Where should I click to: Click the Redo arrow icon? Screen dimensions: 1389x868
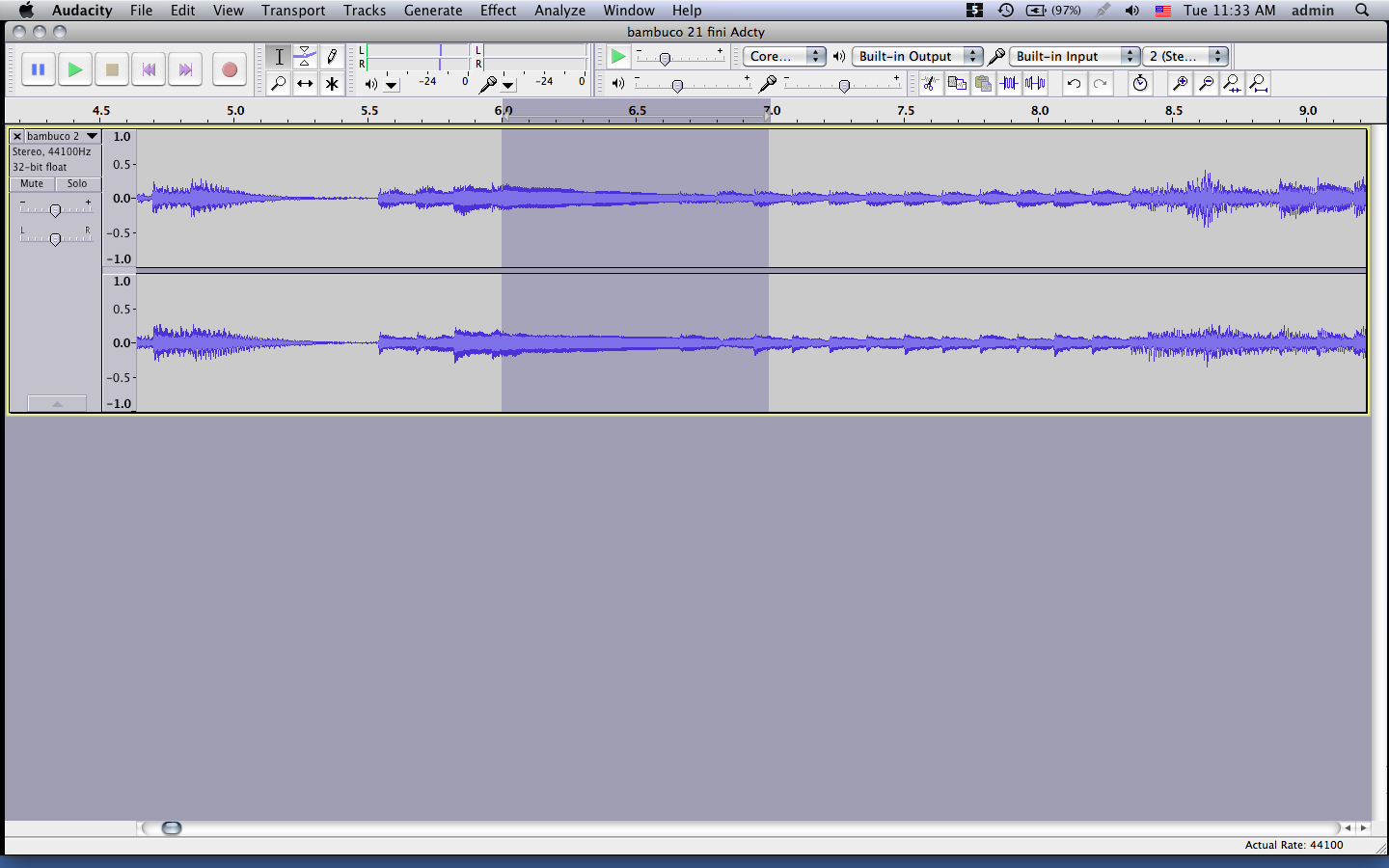coord(1100,84)
